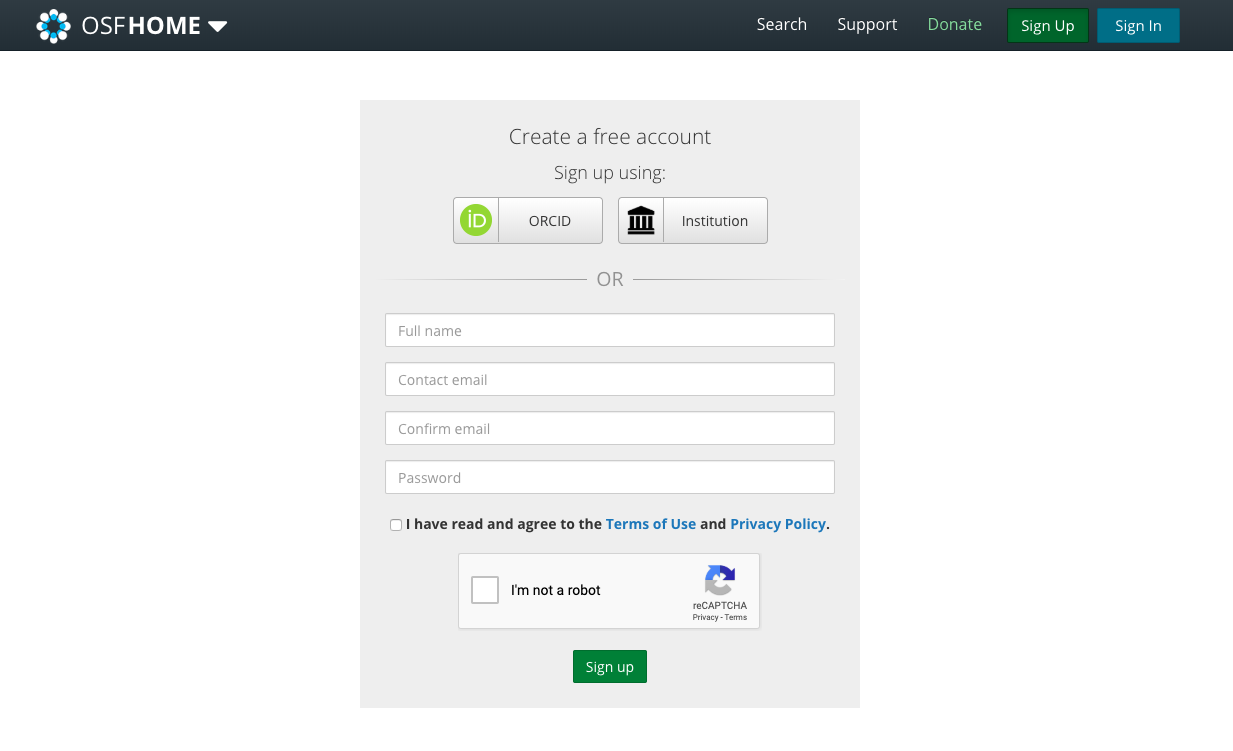Open the Privacy Policy link
The image size is (1233, 751).
tap(778, 524)
